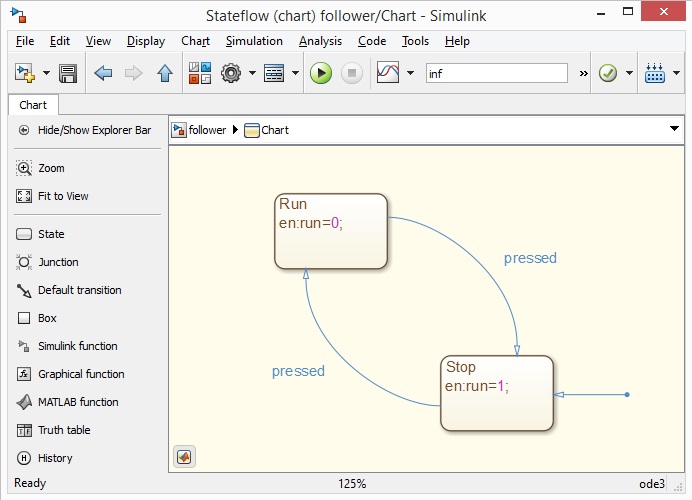692x500 pixels.
Task: Click the MATLAB action language badge
Action: pos(184,457)
